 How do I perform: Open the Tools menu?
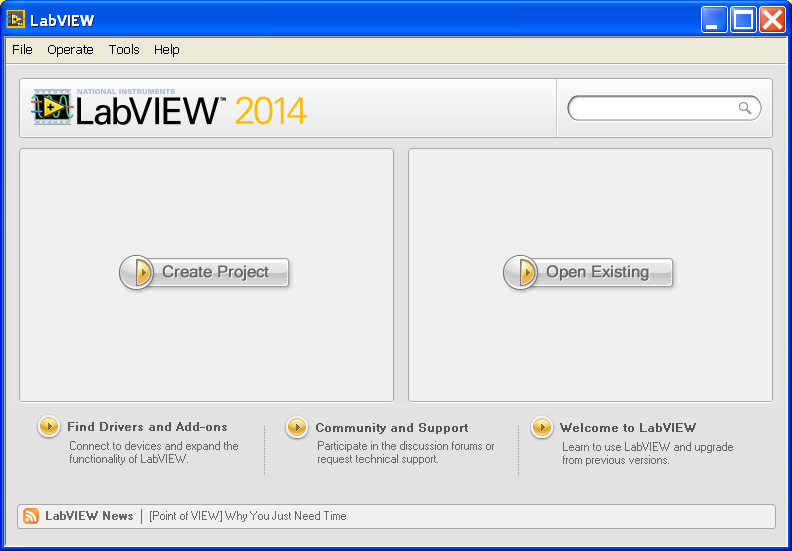[124, 49]
